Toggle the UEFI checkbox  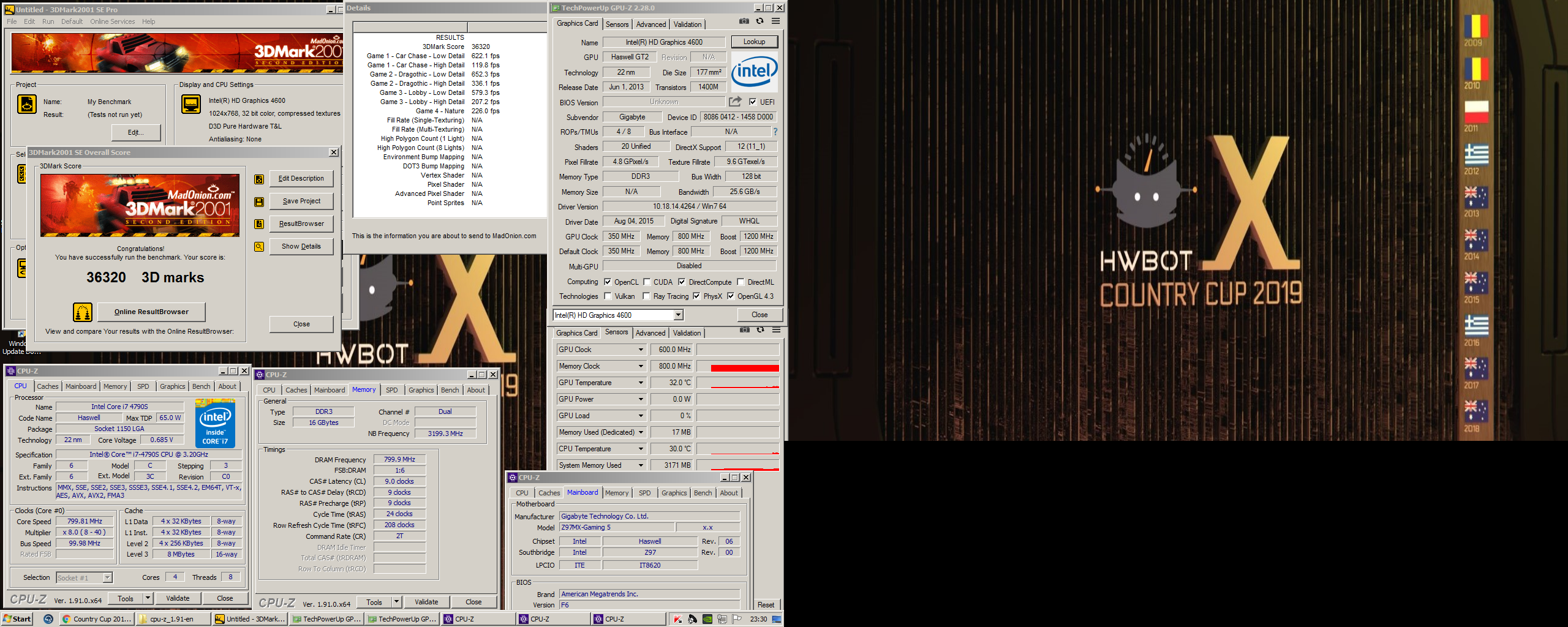[x=753, y=102]
